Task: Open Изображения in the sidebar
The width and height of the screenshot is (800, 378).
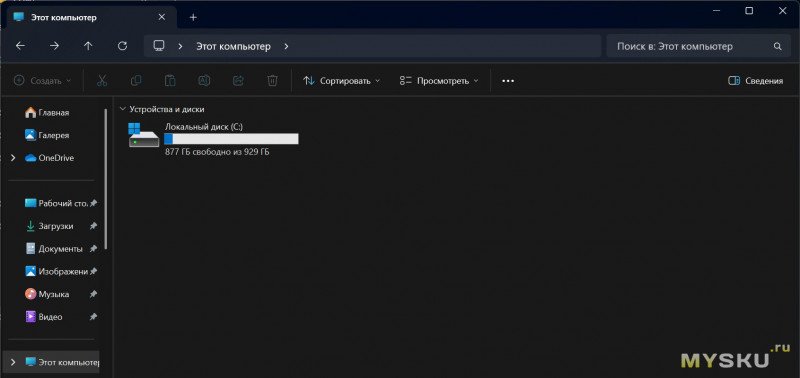Action: click(56, 271)
